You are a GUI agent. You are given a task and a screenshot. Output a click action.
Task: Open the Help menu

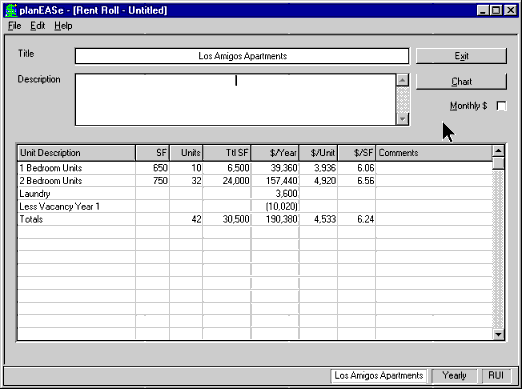(x=63, y=26)
